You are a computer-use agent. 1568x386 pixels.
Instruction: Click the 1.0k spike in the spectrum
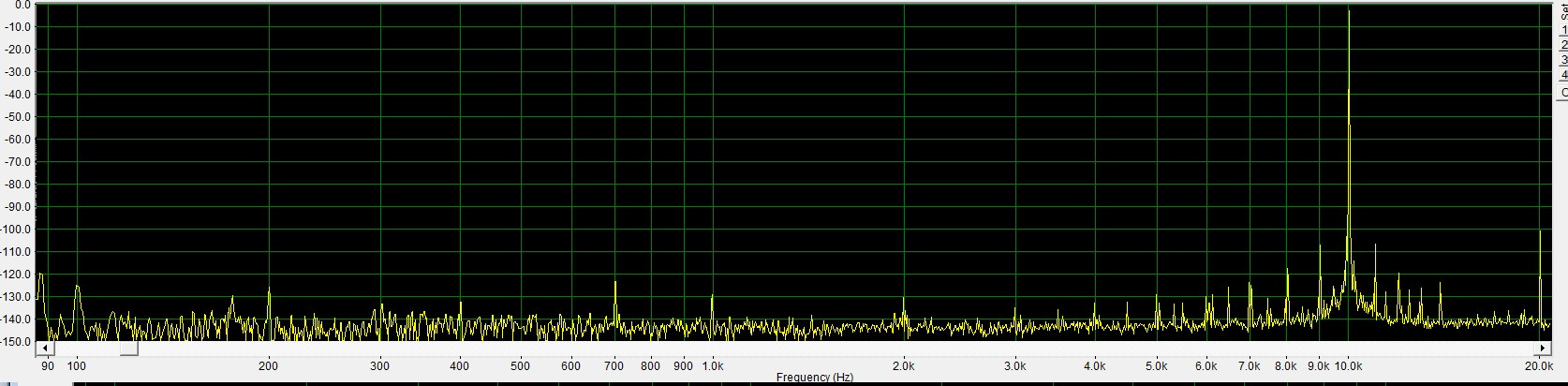[712, 297]
